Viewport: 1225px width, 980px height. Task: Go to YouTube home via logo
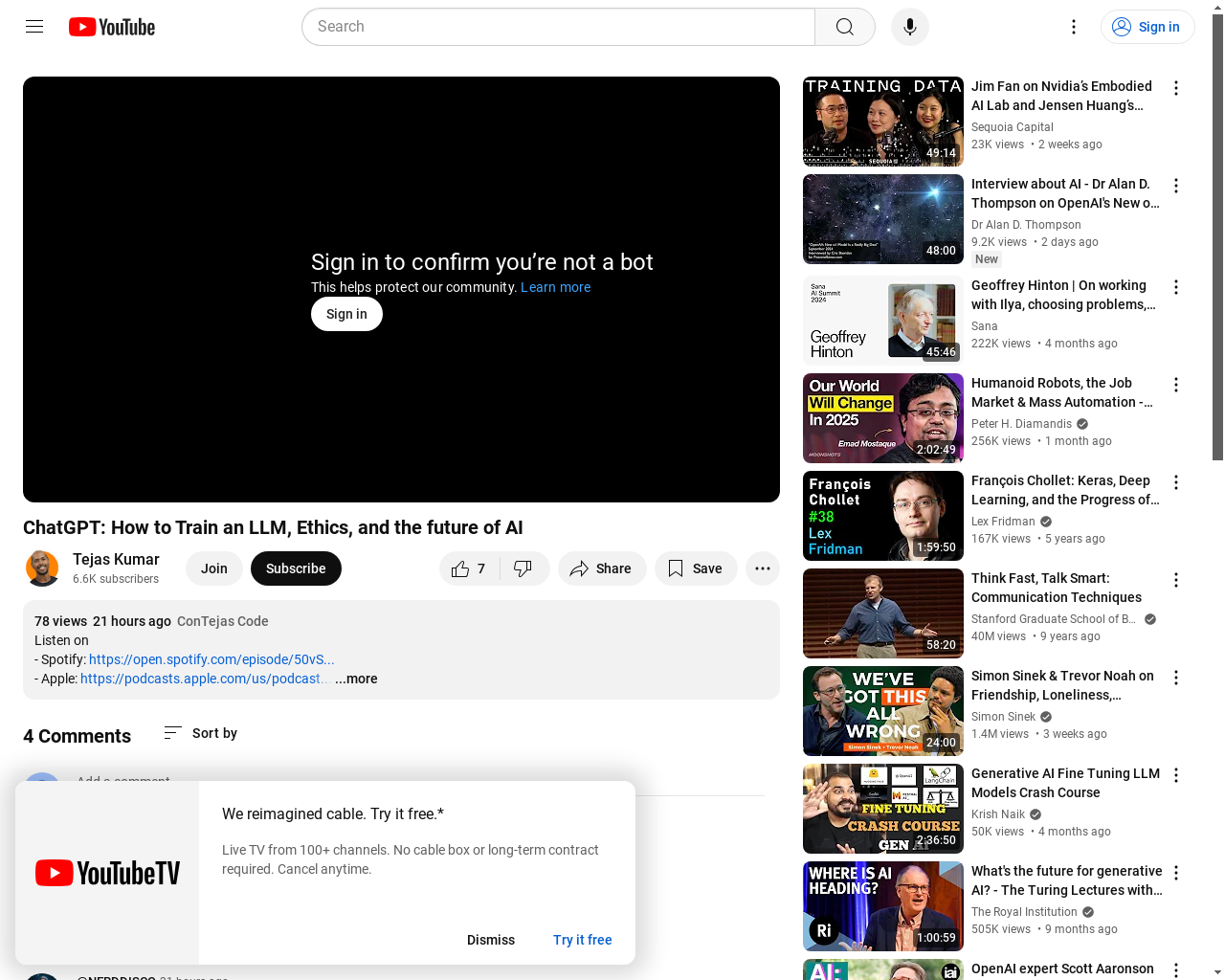[112, 27]
